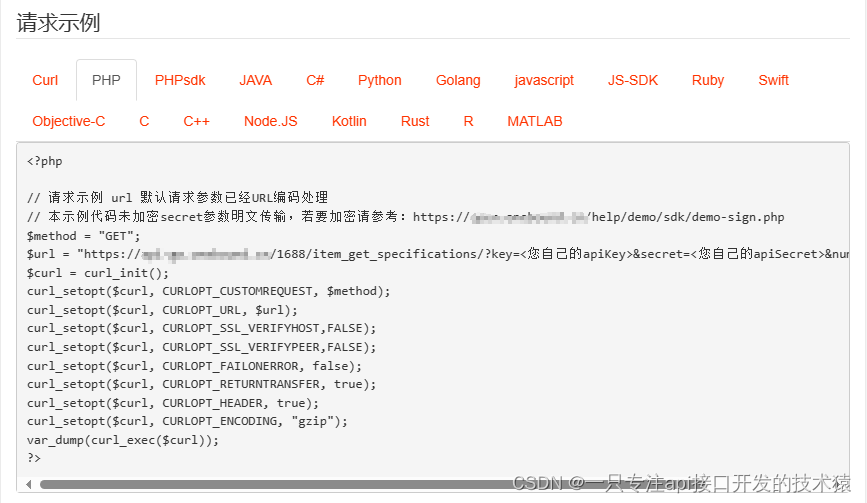View the C++ request example
This screenshot has height=503, width=867.
(x=196, y=122)
